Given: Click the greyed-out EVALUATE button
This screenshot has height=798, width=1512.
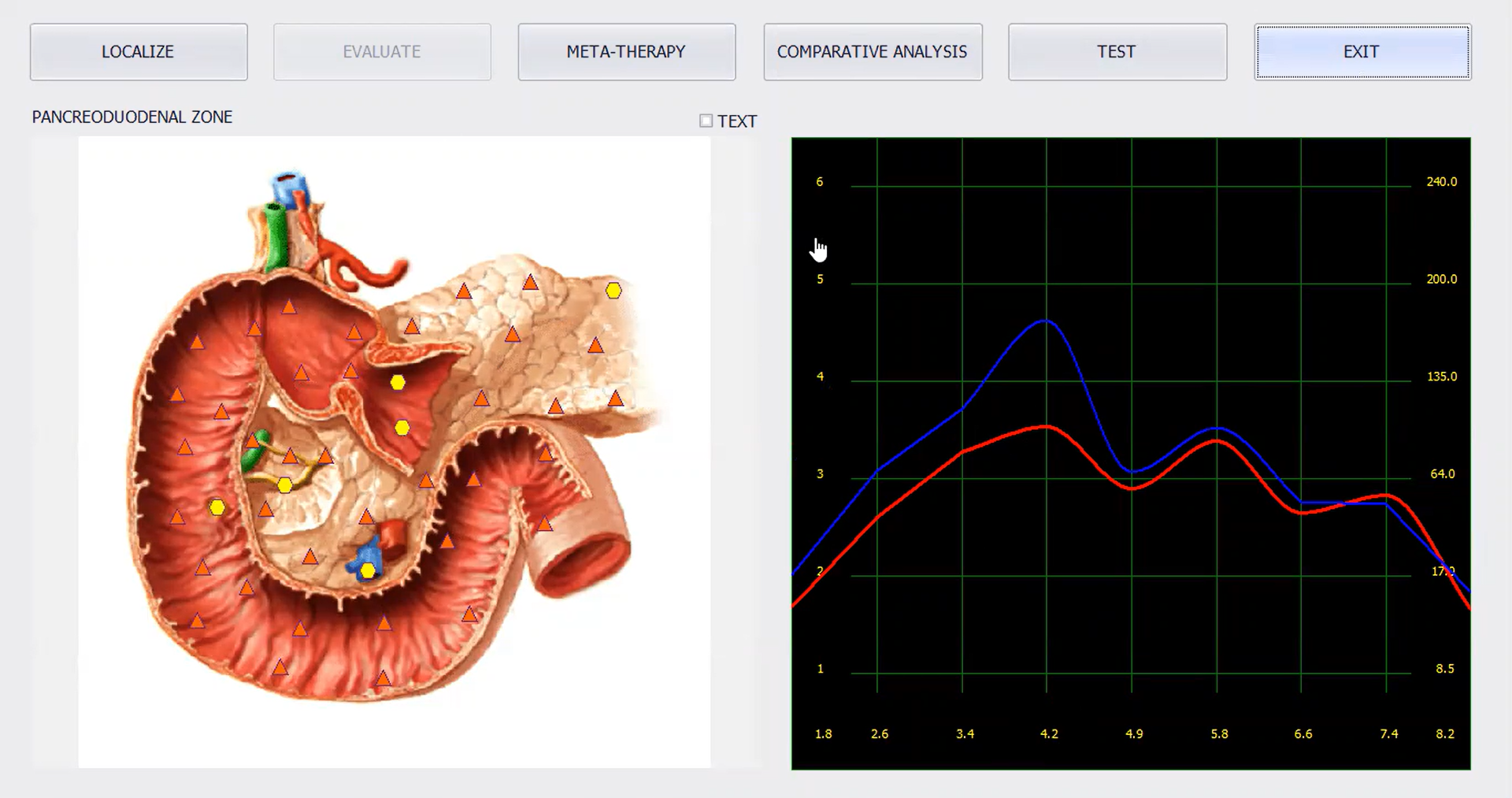Looking at the screenshot, I should pos(382,52).
